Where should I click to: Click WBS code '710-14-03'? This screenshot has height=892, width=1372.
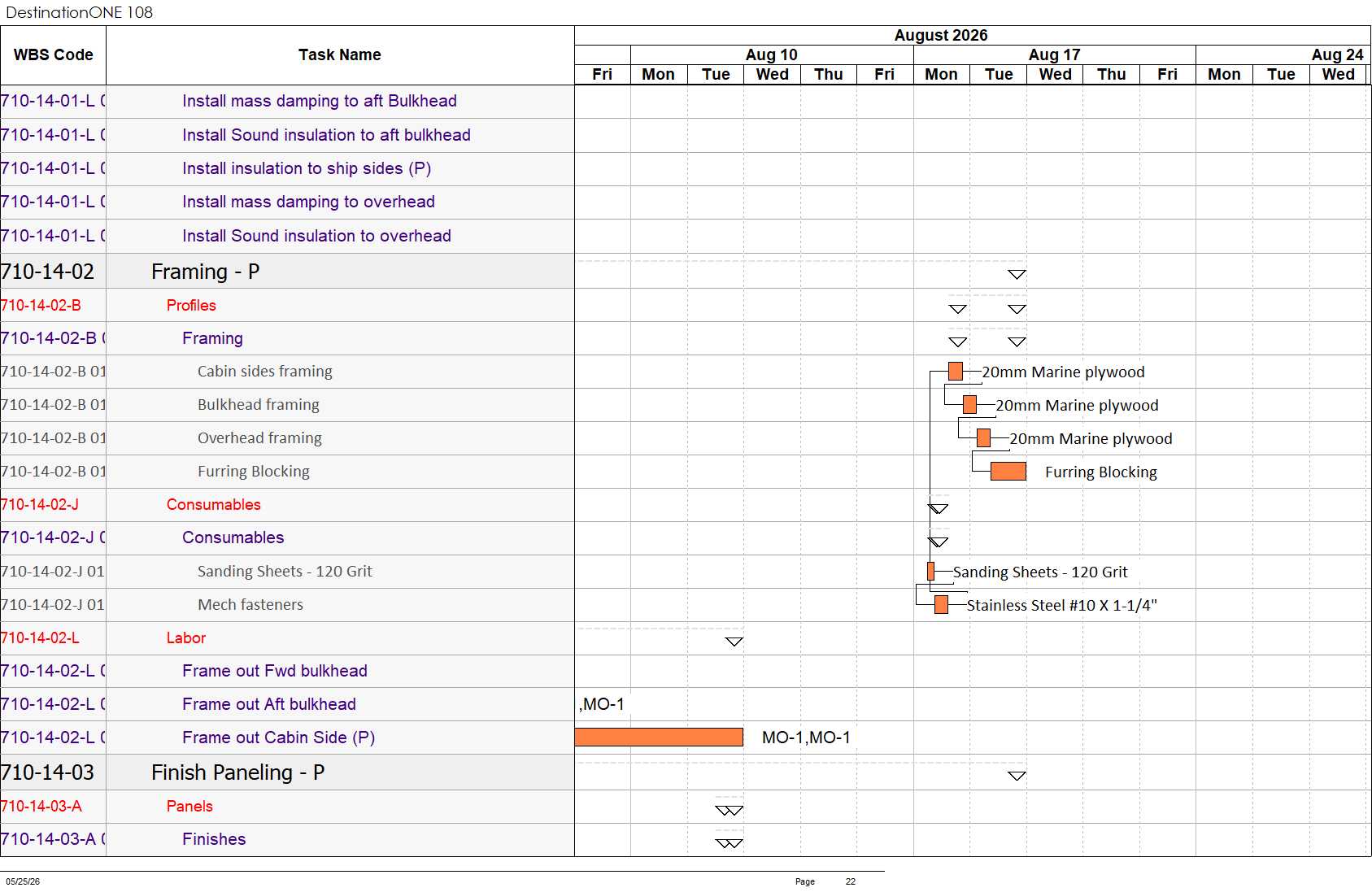pos(47,772)
